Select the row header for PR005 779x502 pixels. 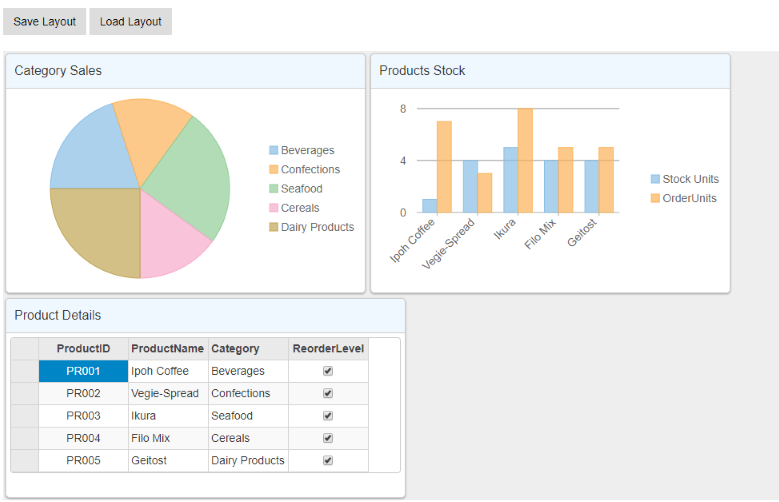24,461
